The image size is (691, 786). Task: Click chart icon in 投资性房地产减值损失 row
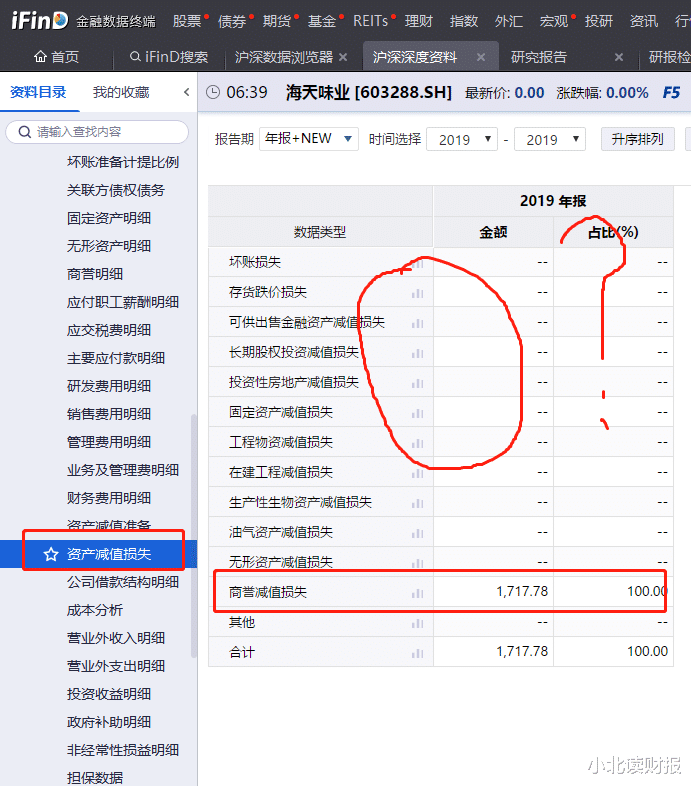point(418,383)
